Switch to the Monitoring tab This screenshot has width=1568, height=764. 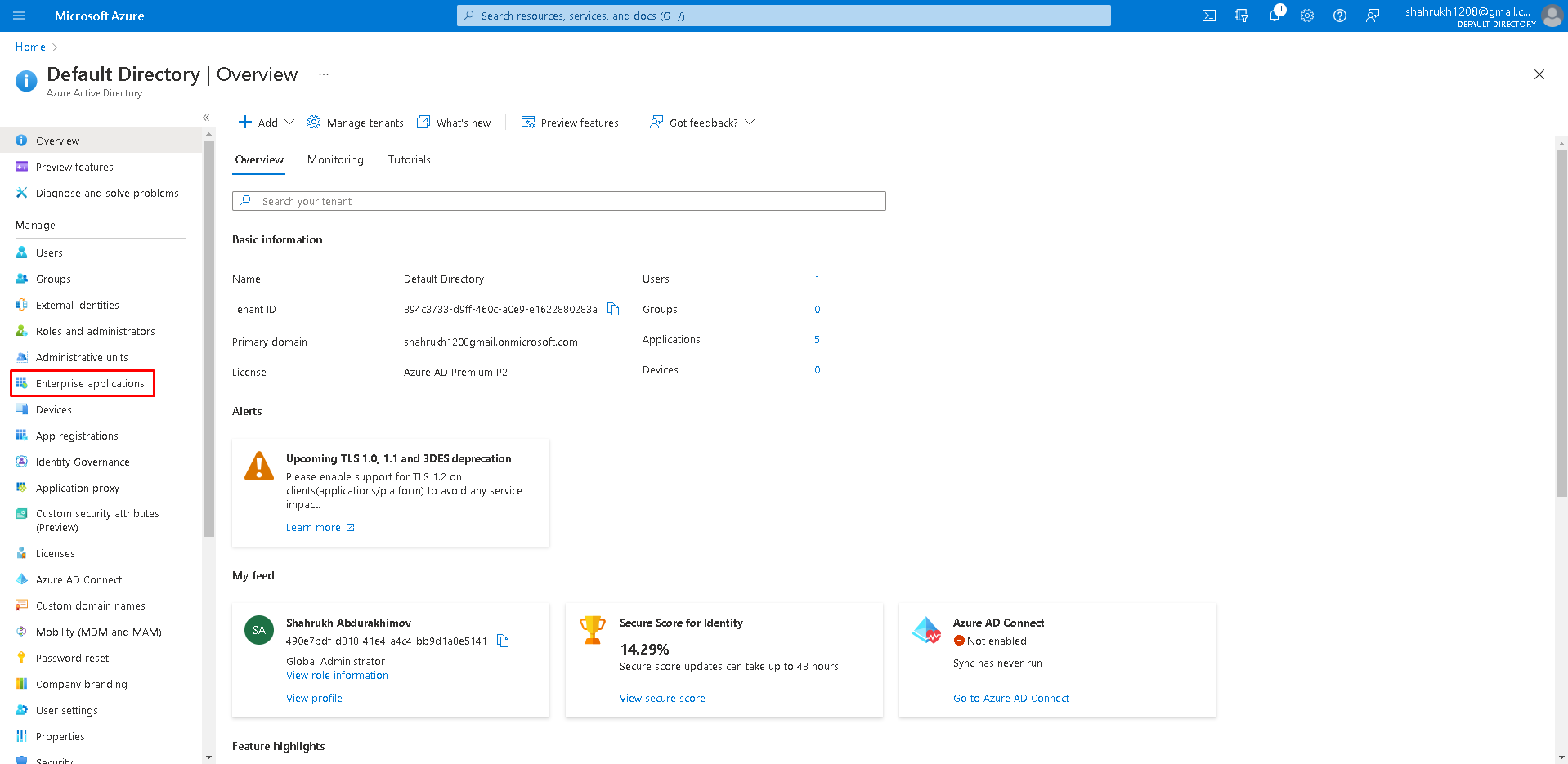point(335,159)
